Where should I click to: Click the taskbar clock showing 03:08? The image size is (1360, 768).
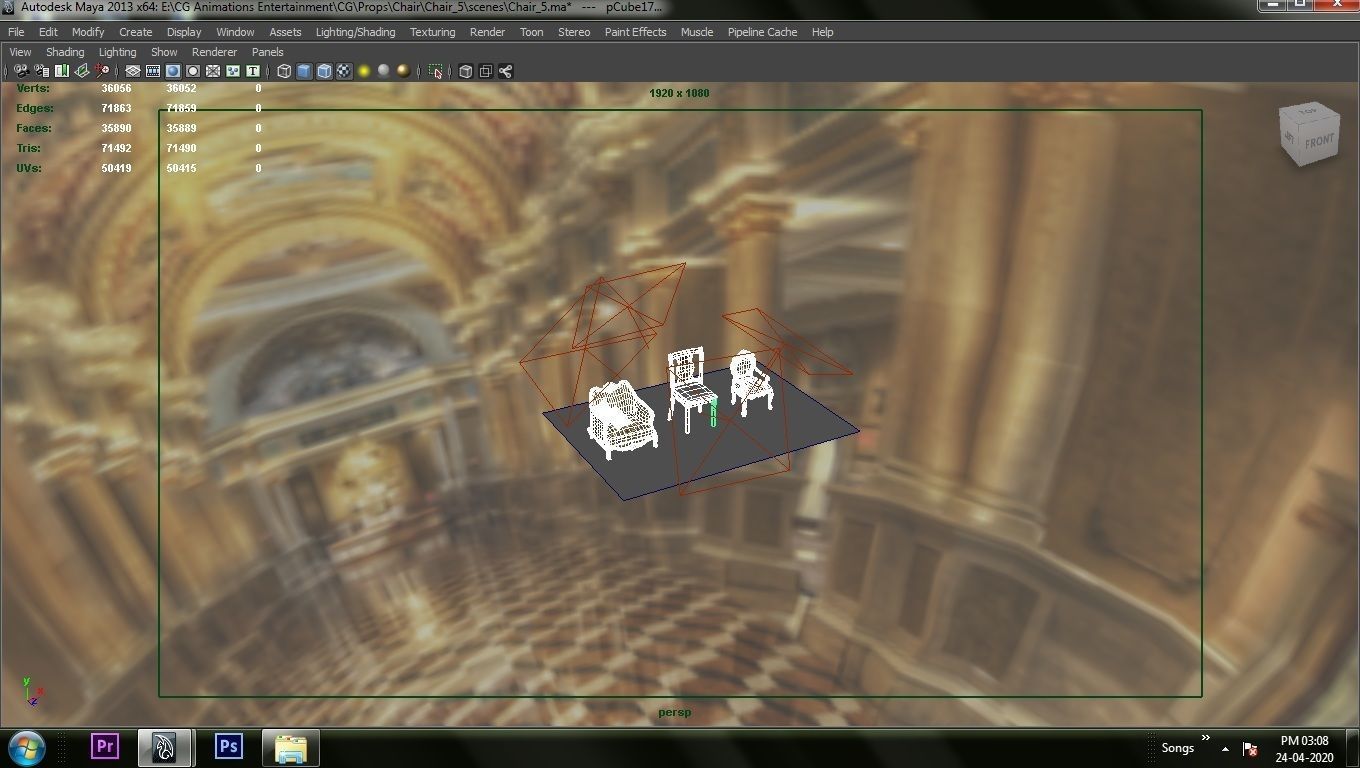pos(1305,748)
